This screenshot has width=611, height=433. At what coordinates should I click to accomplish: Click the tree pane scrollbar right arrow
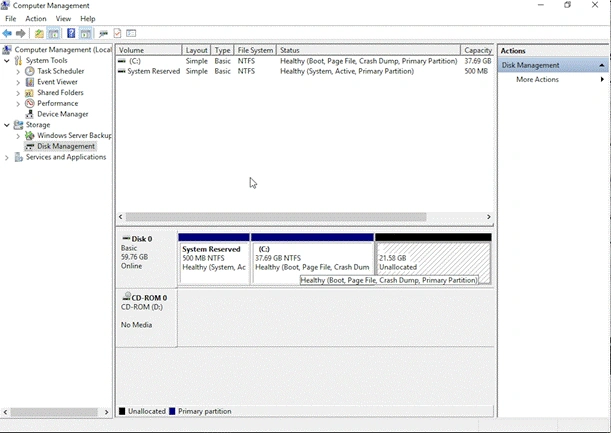[x=106, y=412]
